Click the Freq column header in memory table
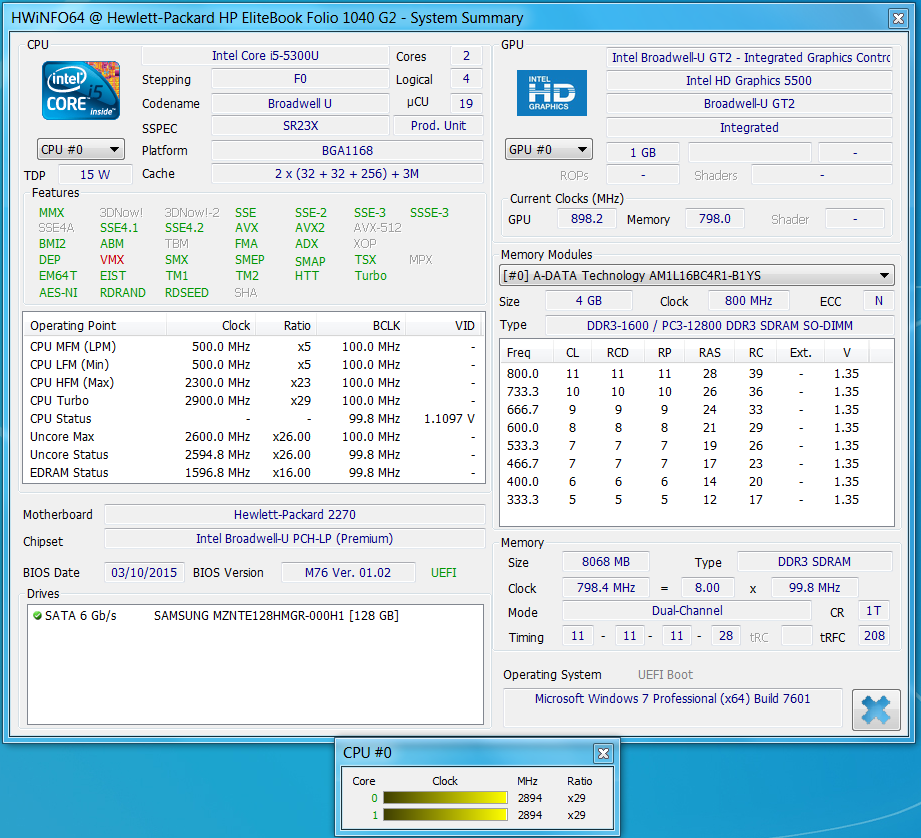Viewport: 921px width, 838px height. 527,352
